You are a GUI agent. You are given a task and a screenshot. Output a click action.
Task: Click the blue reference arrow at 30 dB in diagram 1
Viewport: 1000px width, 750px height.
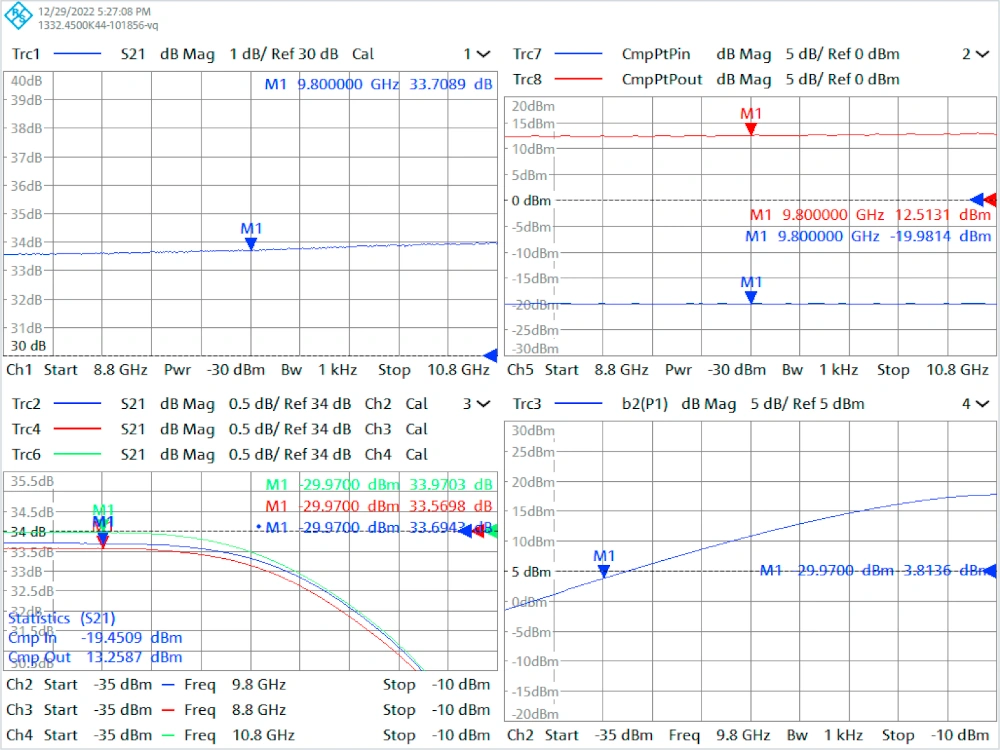point(490,355)
